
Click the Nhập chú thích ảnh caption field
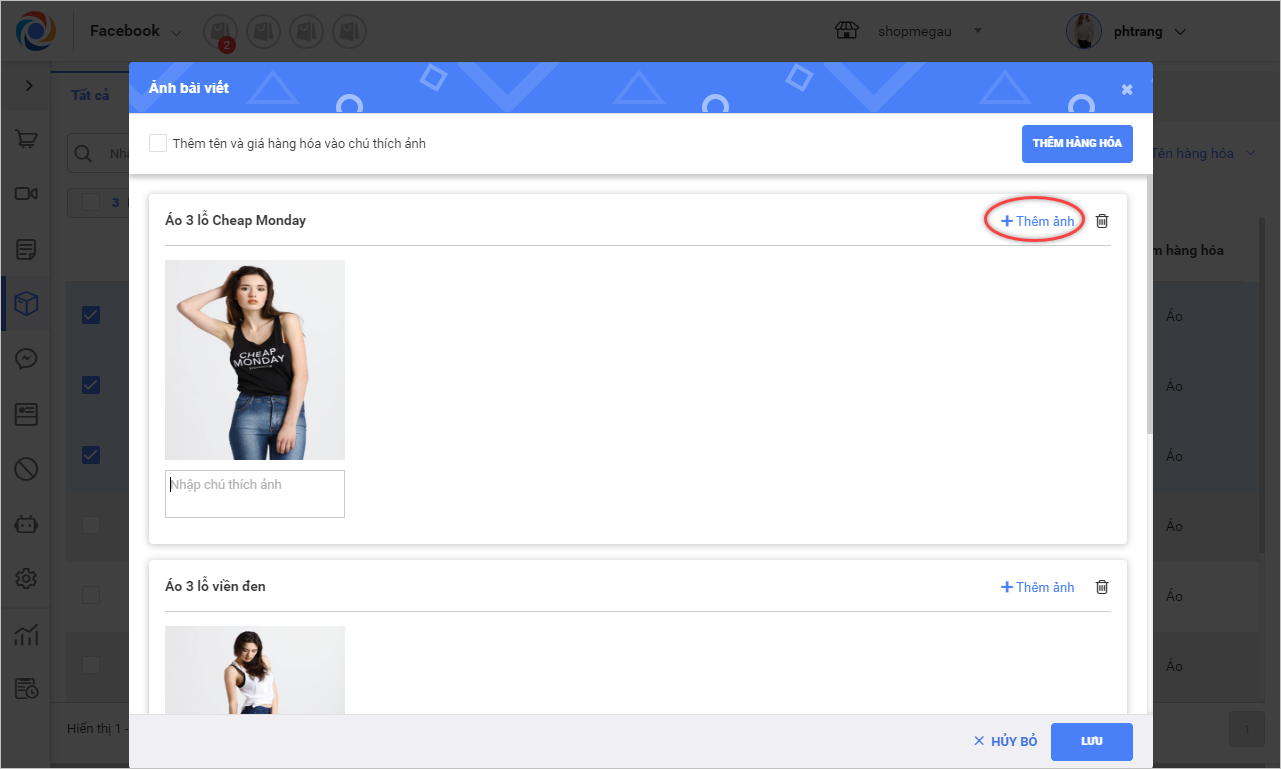(255, 494)
